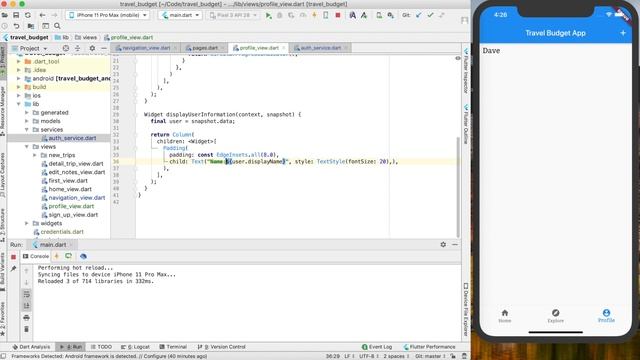Open Project panel settings gear
Image resolution: width=640 pixels, height=360 pixels.
click(x=92, y=48)
